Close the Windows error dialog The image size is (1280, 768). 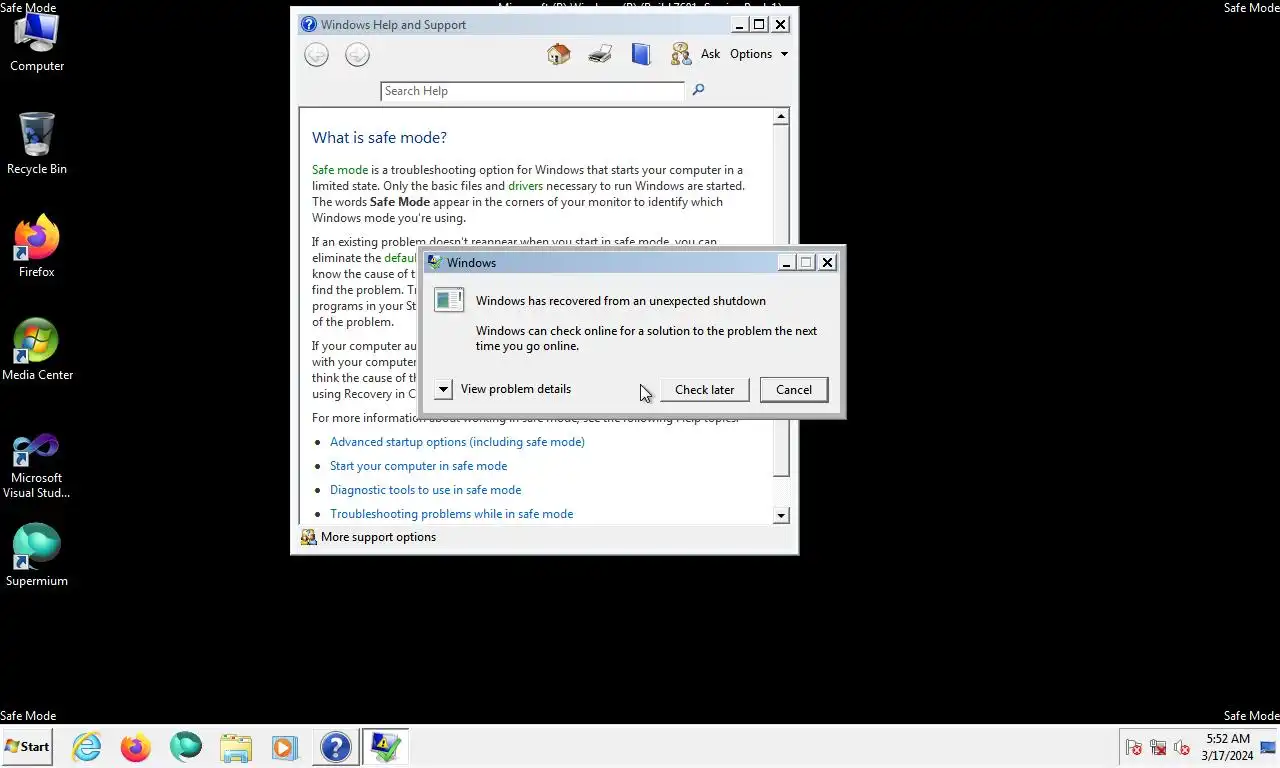[827, 262]
